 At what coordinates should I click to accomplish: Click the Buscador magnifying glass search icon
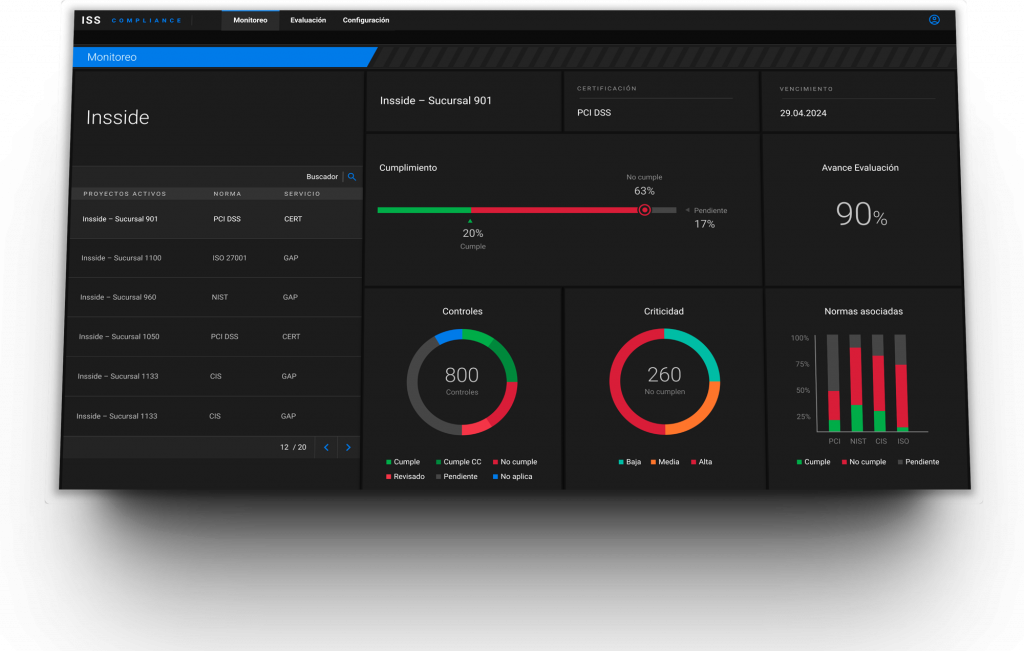(351, 176)
